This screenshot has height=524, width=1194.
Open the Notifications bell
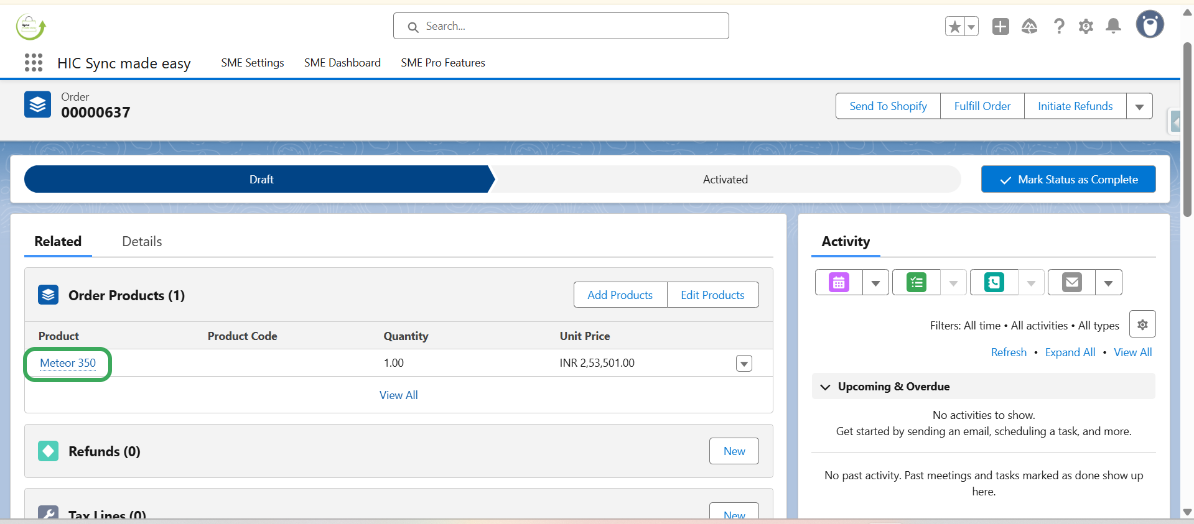pos(1113,27)
